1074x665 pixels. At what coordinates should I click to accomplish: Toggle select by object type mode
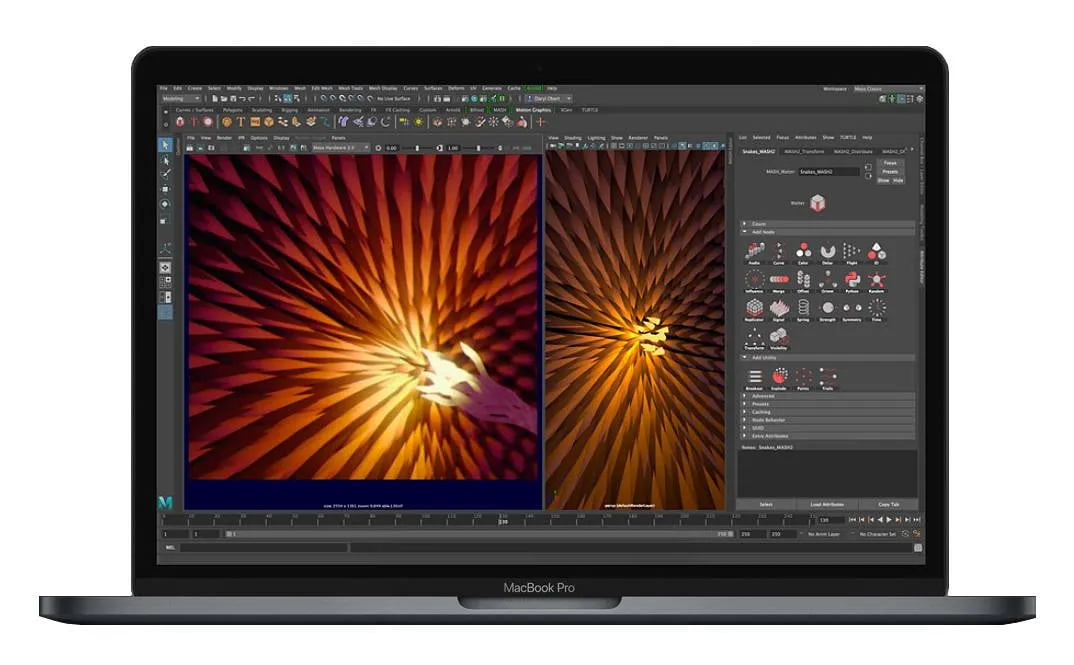(x=288, y=99)
